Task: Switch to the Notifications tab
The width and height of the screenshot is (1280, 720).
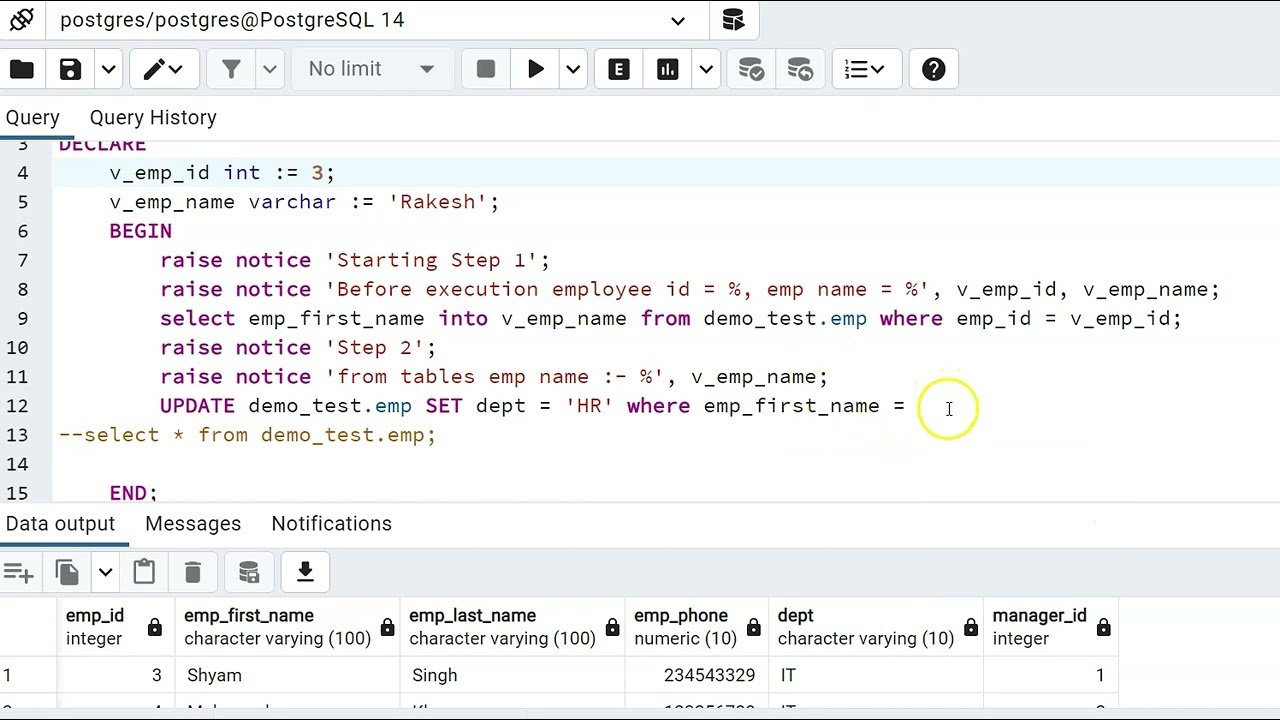Action: click(x=331, y=524)
